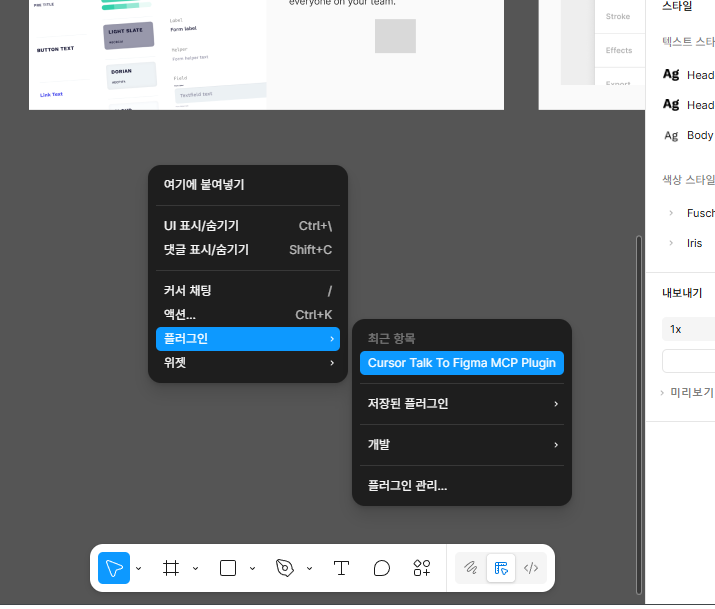Expand 저장된 플러그인 submenu

pos(461,404)
